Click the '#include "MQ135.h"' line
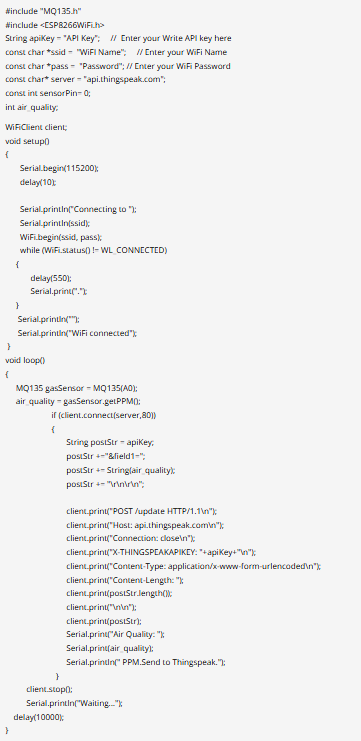Image resolution: width=361 pixels, height=741 pixels. click(40, 11)
